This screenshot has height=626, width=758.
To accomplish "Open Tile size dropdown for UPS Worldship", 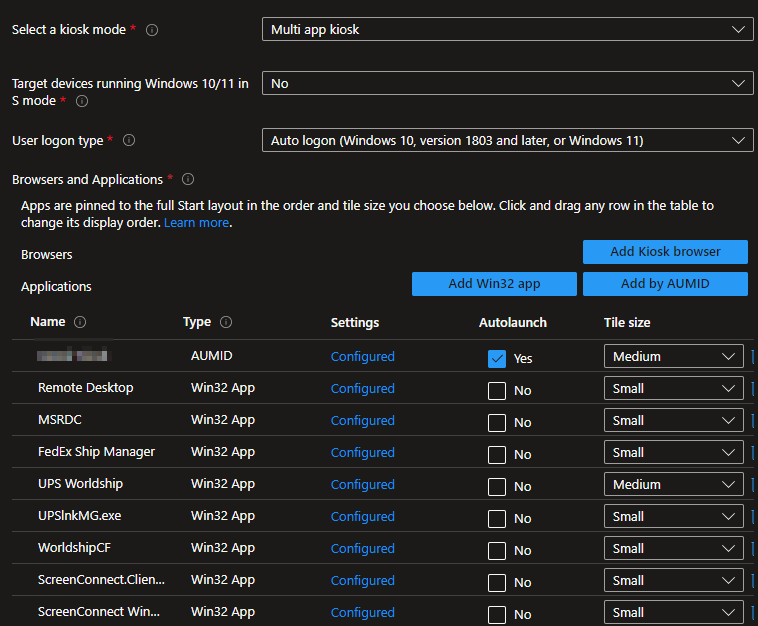I will tap(673, 484).
